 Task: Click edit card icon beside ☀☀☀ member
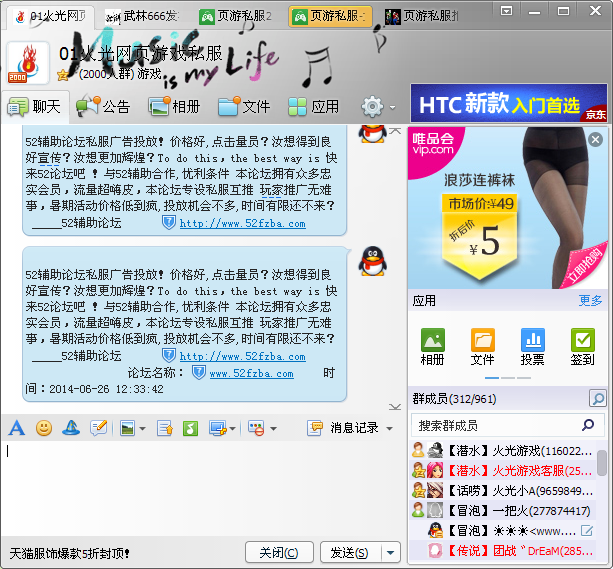587,531
